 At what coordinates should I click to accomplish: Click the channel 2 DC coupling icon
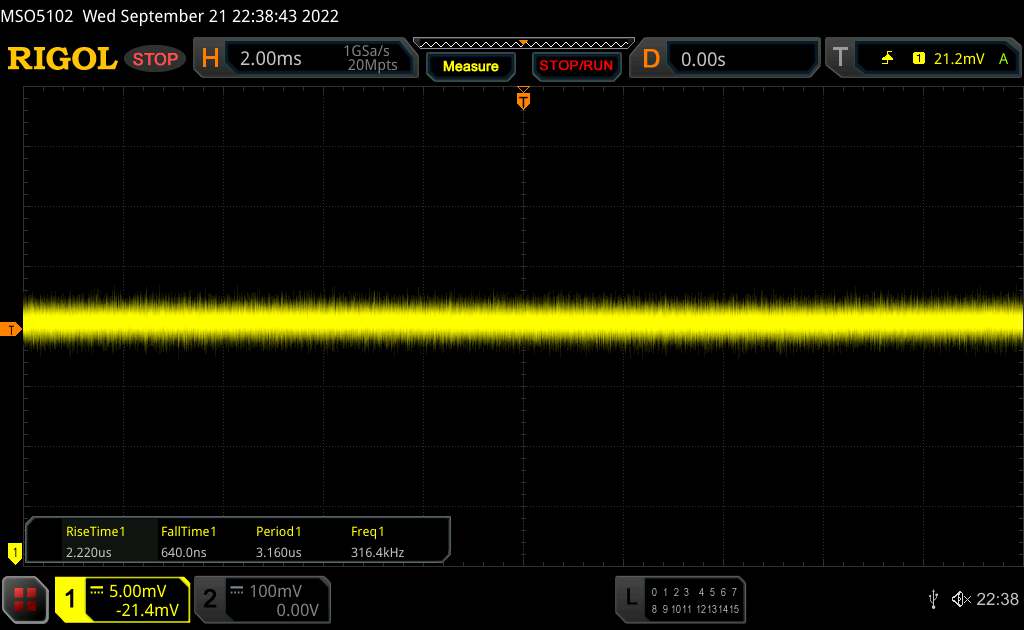236,591
